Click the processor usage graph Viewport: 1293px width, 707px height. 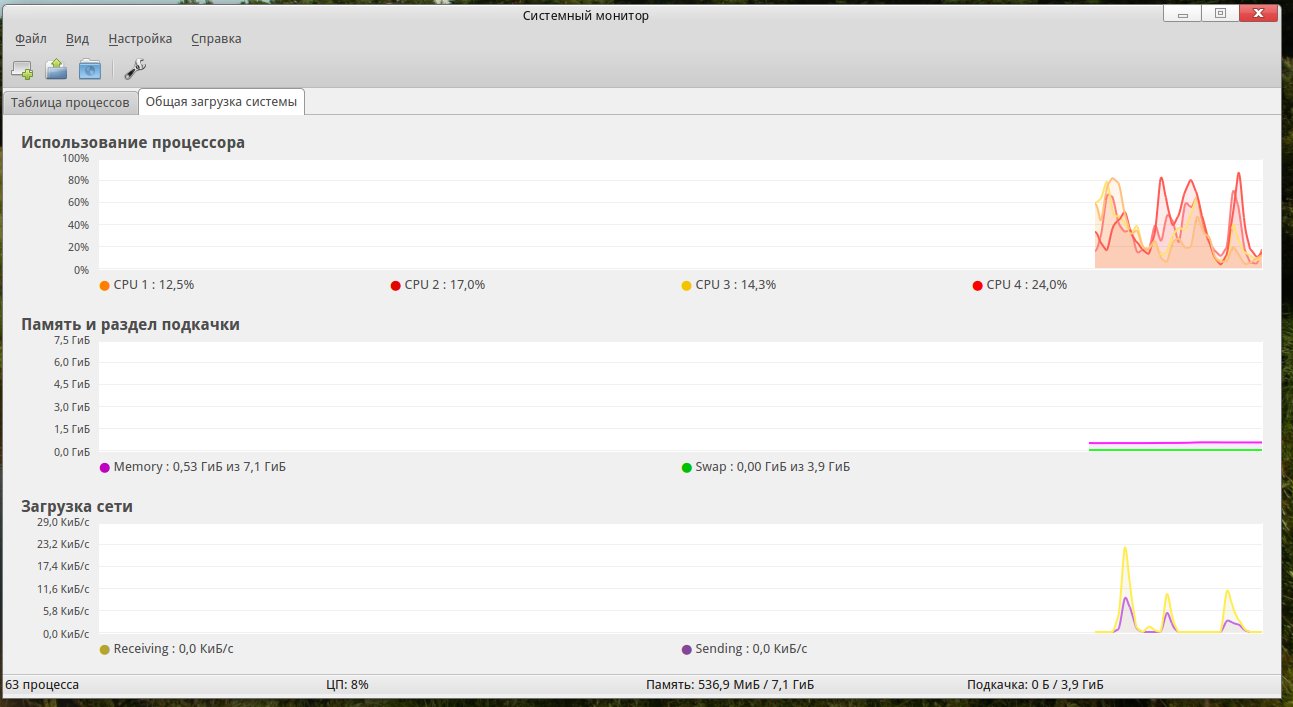680,213
